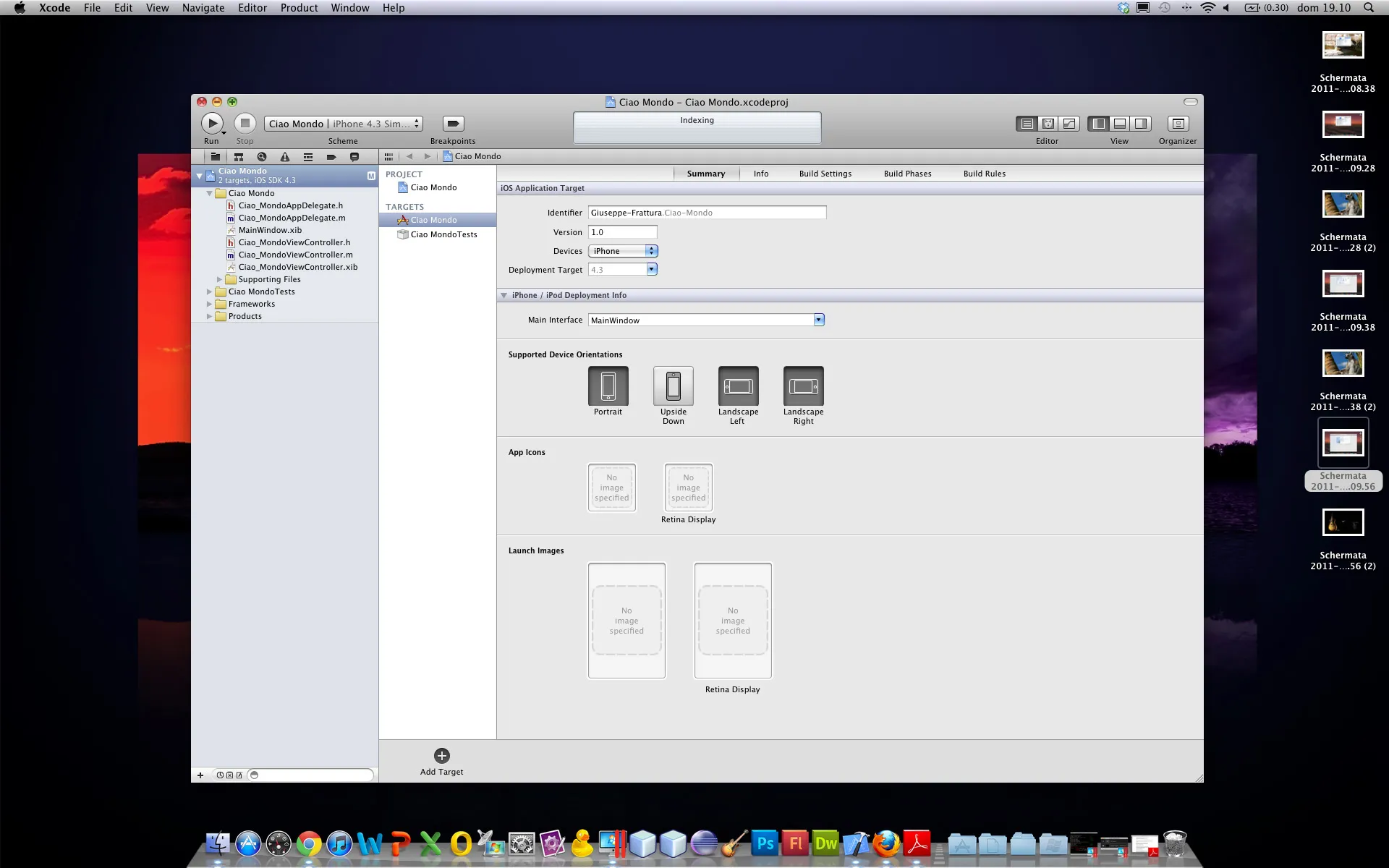Toggle the Portrait orientation
1389x868 pixels.
pyautogui.click(x=608, y=386)
